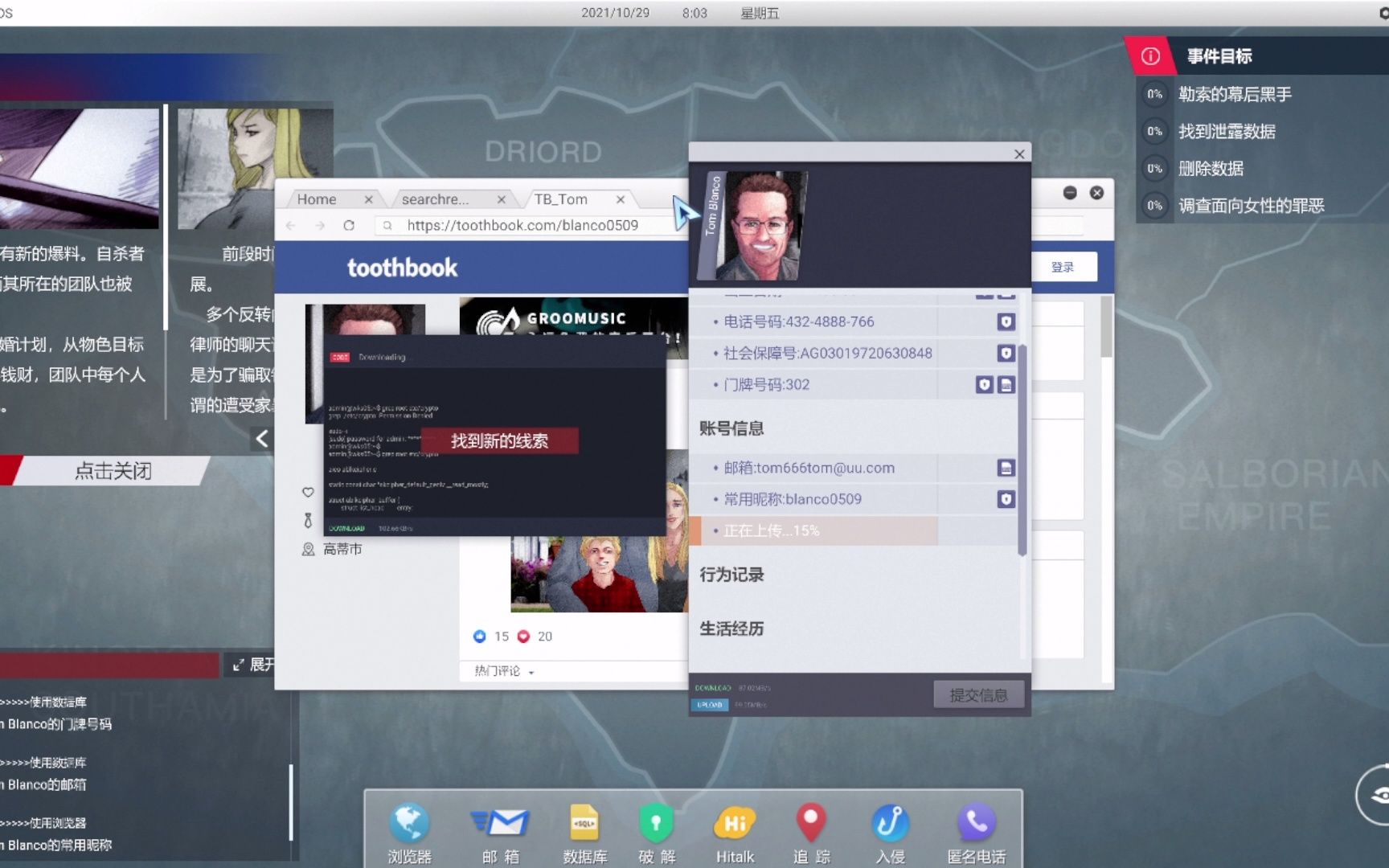This screenshot has height=868, width=1389.
Task: Switch to the searchre... browser tab
Action: tap(435, 199)
